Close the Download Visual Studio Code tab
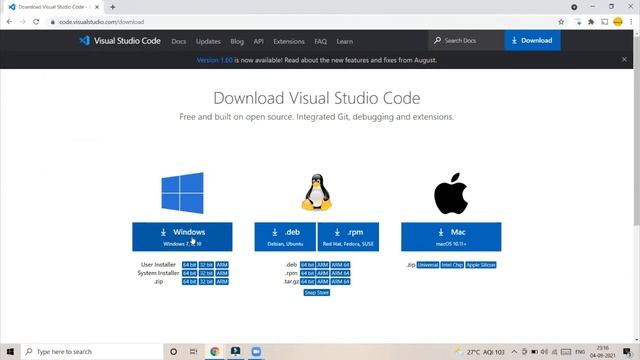This screenshot has width=640, height=360. [x=97, y=7]
